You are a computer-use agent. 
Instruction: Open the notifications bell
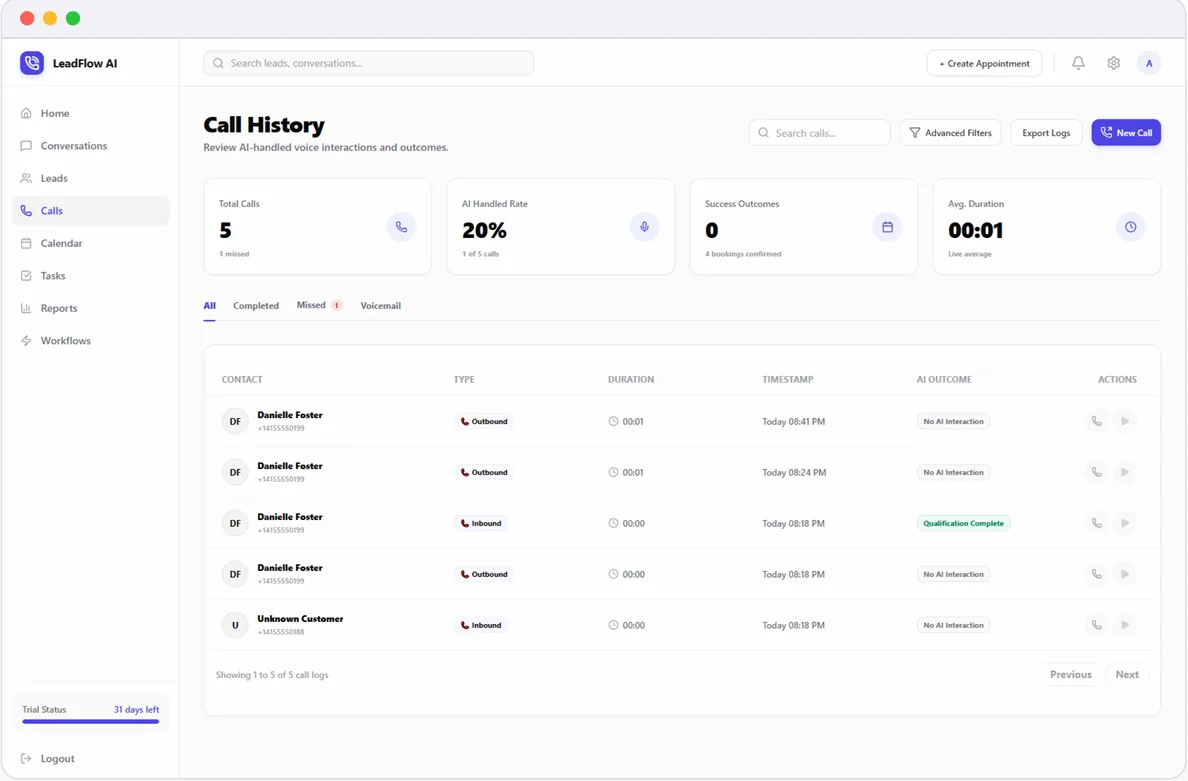[1078, 63]
